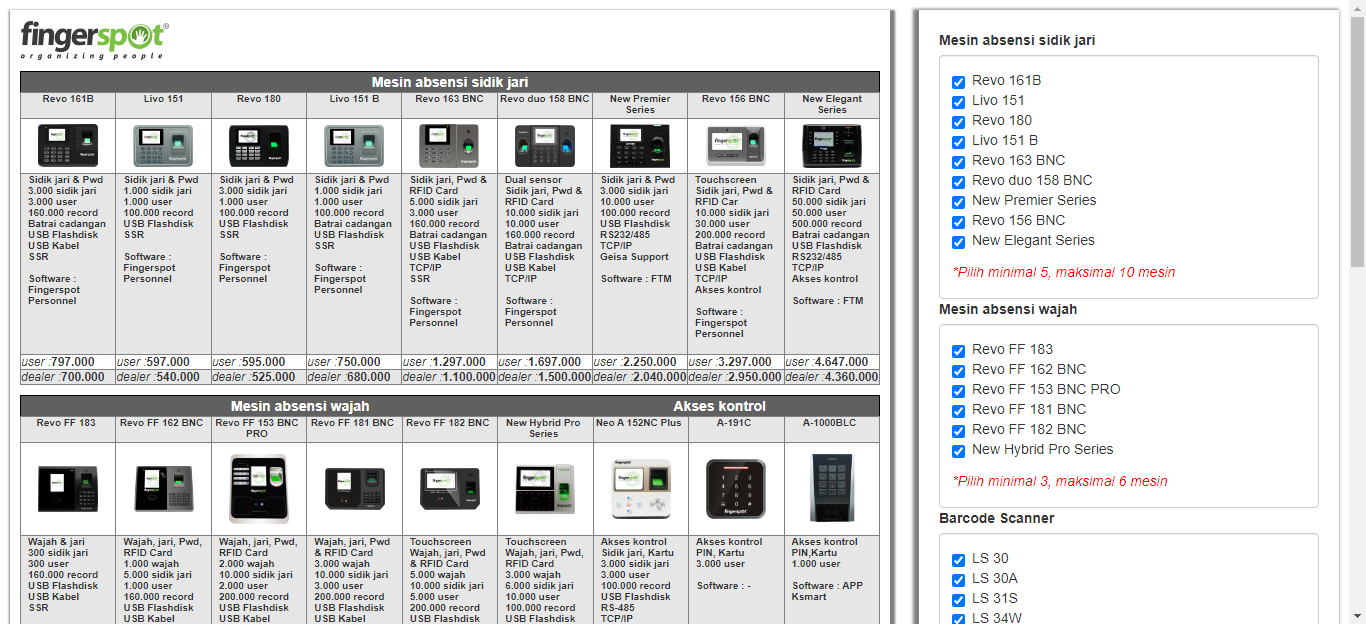Uncheck the Revo 161B checkbox
Screen dimensions: 1366x624
(958, 82)
